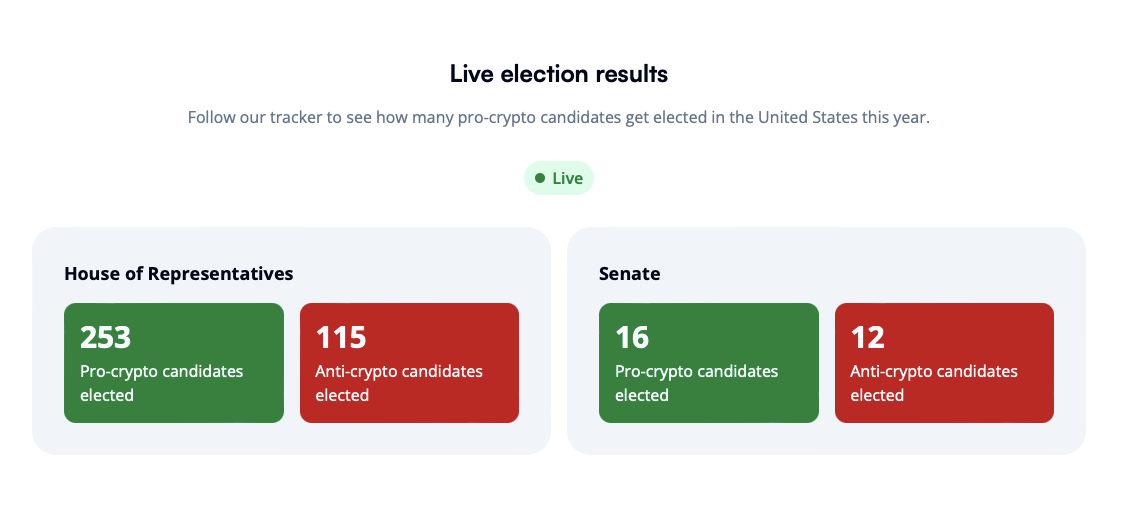Image resolution: width=1142 pixels, height=528 pixels.
Task: Click House 'Pro-crypto candidates elected' label
Action: click(x=162, y=383)
